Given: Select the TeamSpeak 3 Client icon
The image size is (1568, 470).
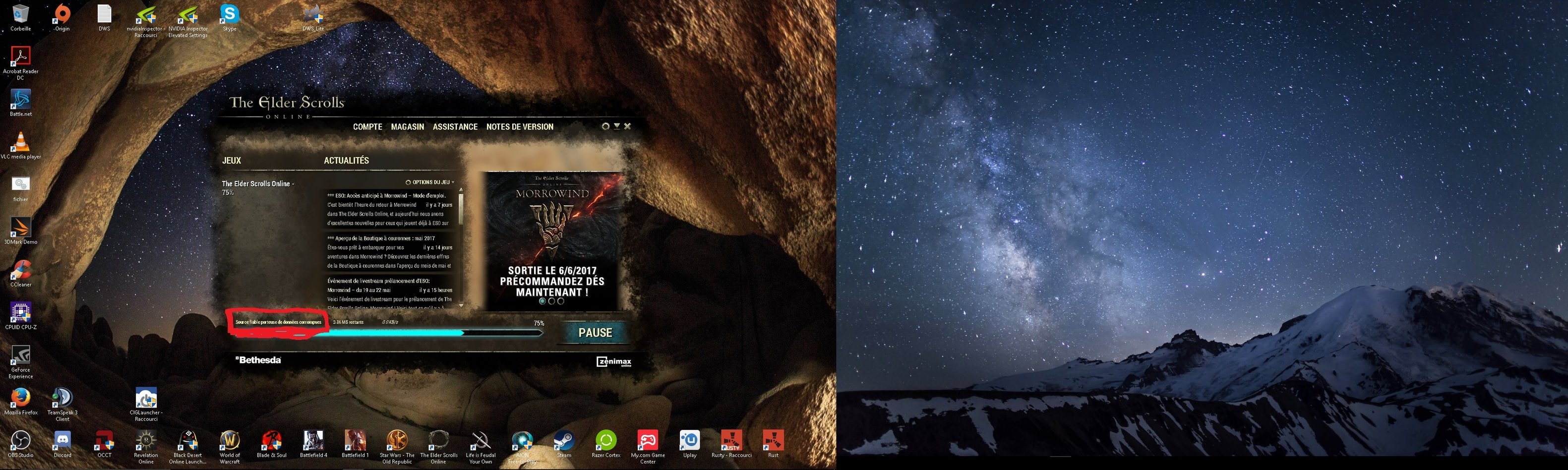Looking at the screenshot, I should [x=62, y=405].
